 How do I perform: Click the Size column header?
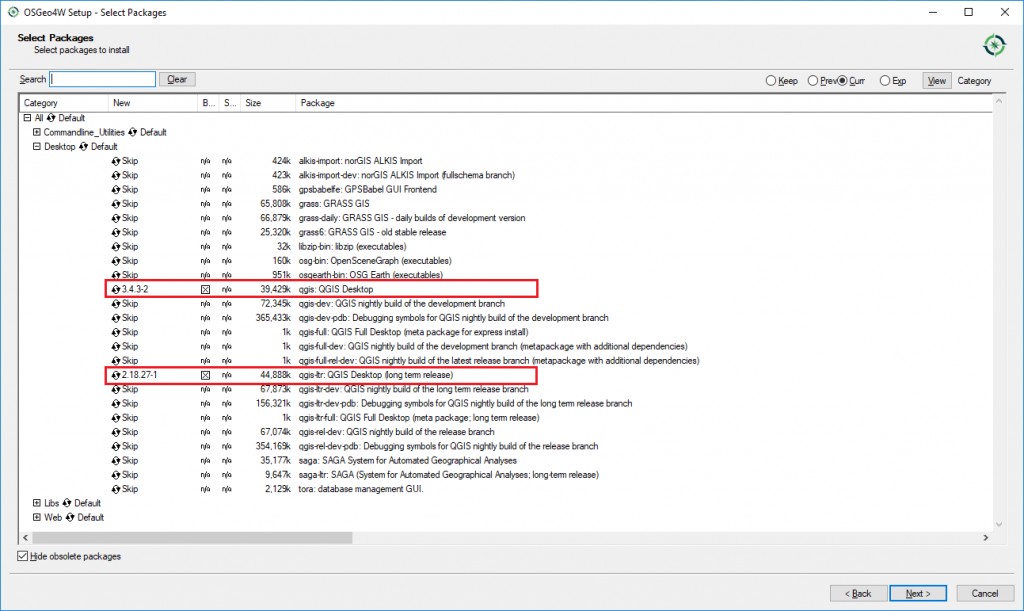pyautogui.click(x=268, y=103)
